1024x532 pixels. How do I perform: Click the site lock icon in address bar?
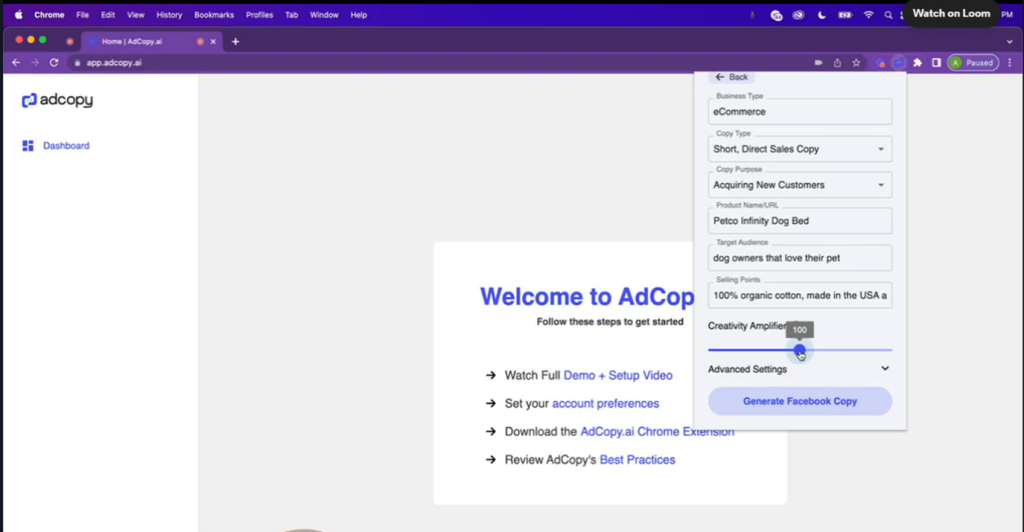coord(77,63)
